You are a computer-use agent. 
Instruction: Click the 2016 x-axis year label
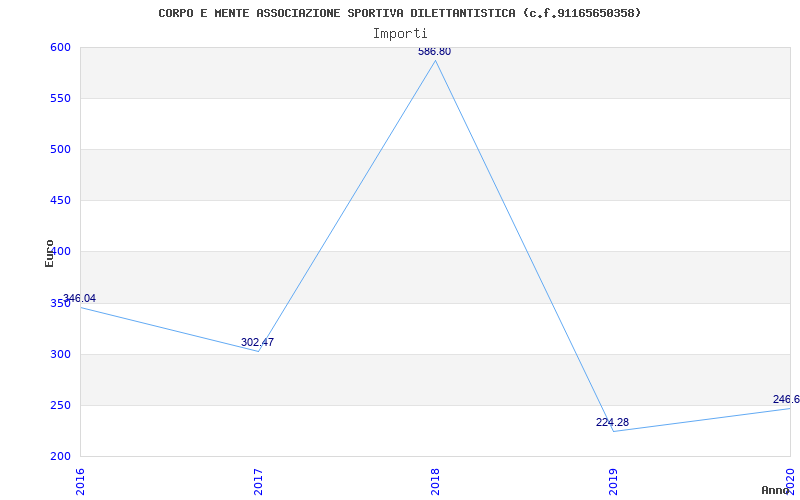pyautogui.click(x=81, y=482)
